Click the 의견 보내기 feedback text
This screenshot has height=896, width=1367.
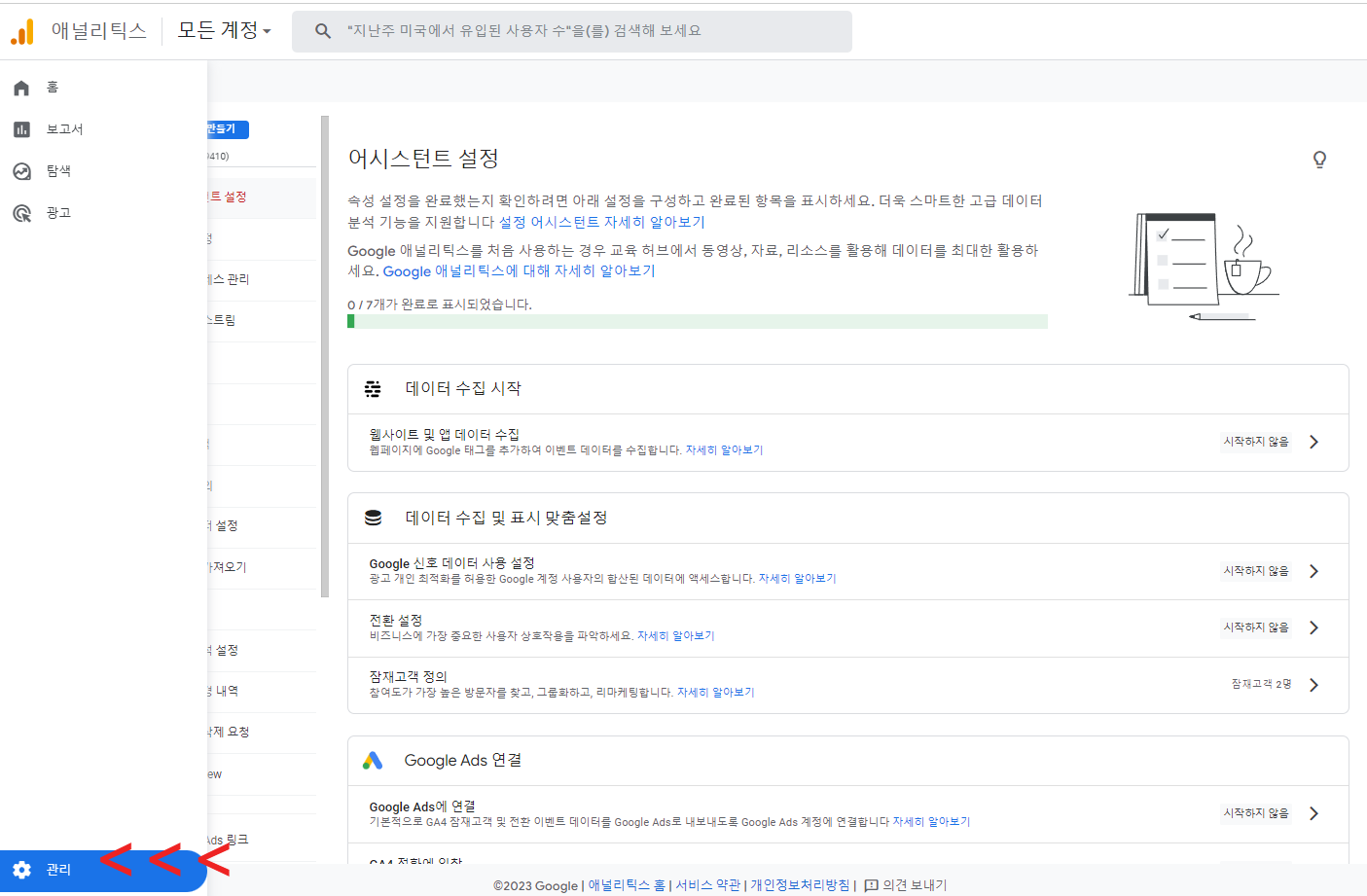tap(915, 885)
